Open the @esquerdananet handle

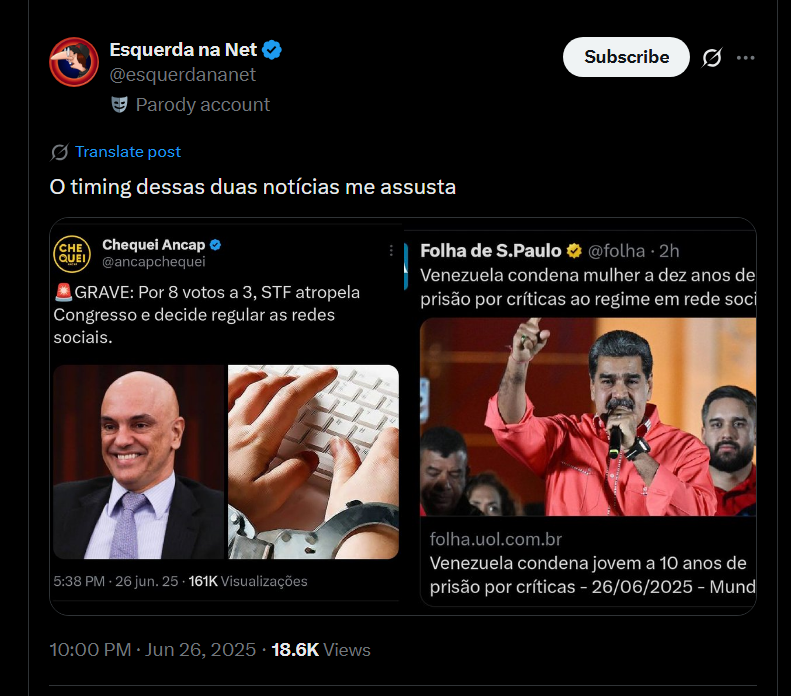183,75
